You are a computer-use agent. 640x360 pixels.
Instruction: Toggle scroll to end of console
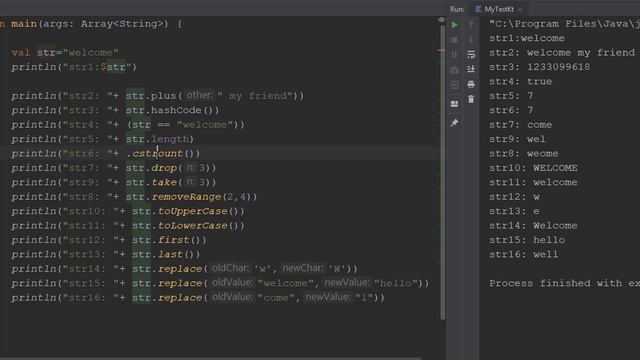point(471,69)
